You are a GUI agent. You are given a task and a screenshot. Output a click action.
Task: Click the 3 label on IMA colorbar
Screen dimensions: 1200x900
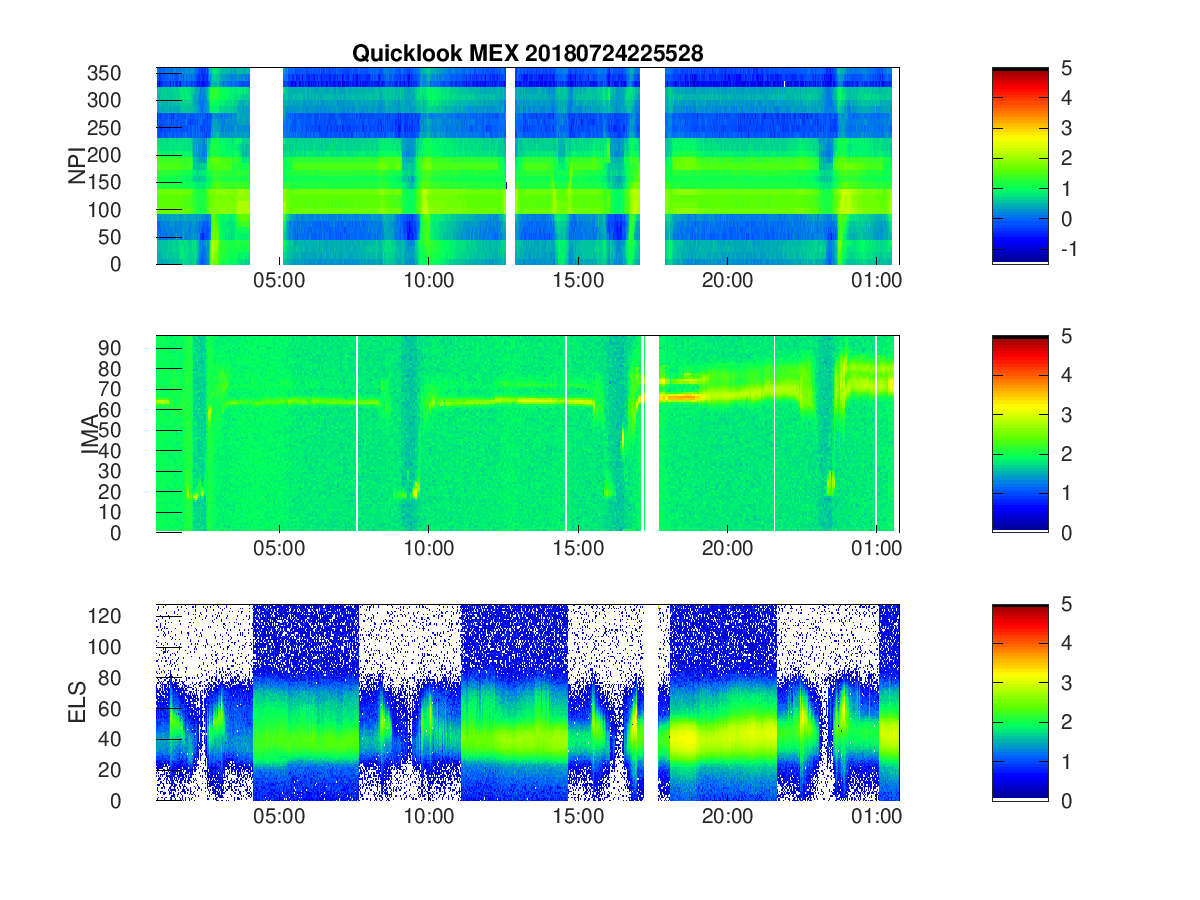point(1067,415)
